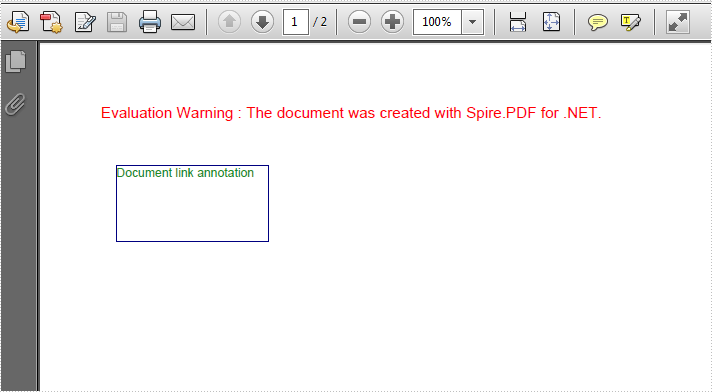Viewport: 712px width, 392px height.
Task: Zoom in with the plus button
Action: tap(392, 22)
